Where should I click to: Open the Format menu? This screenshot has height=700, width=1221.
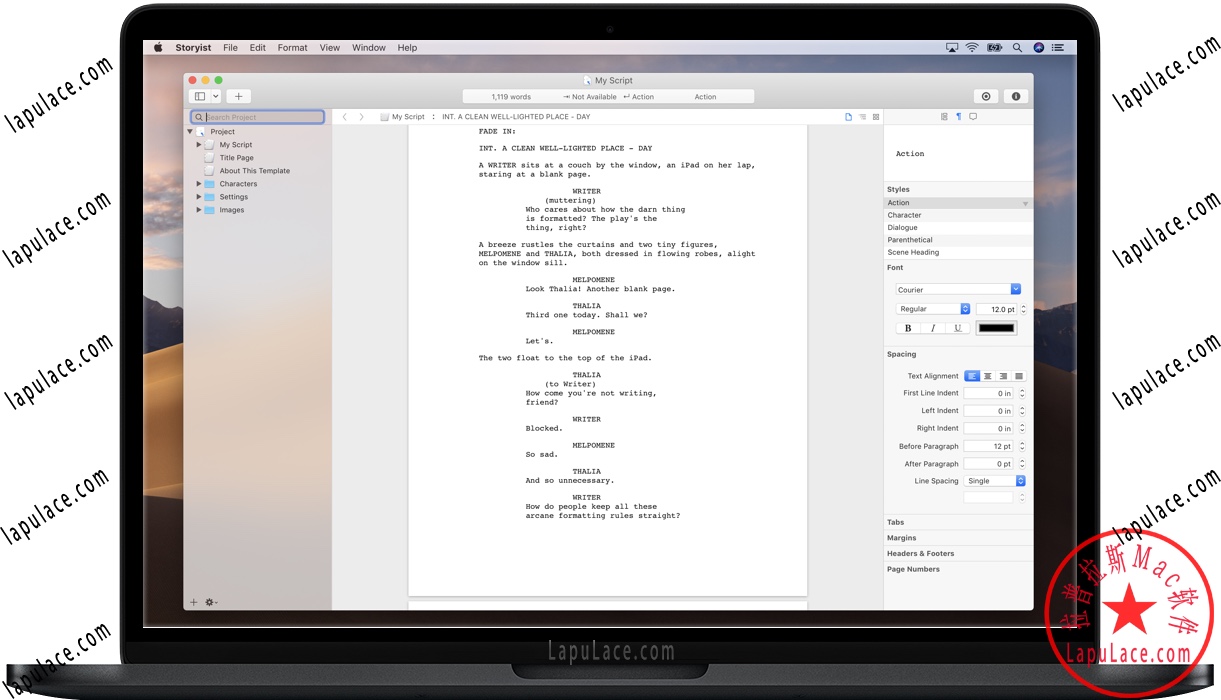tap(293, 47)
